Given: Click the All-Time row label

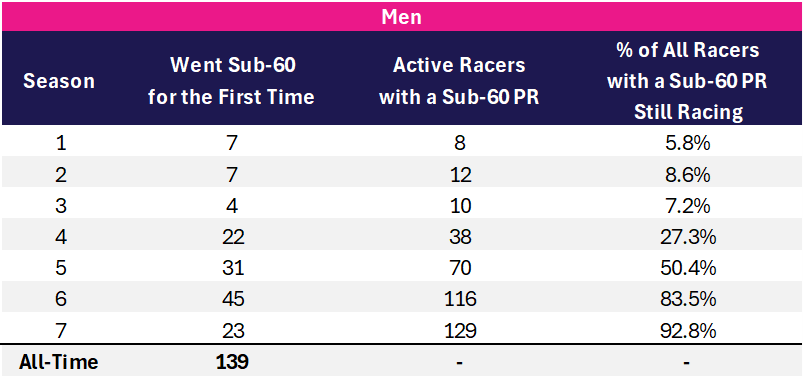Looking at the screenshot, I should [x=58, y=362].
